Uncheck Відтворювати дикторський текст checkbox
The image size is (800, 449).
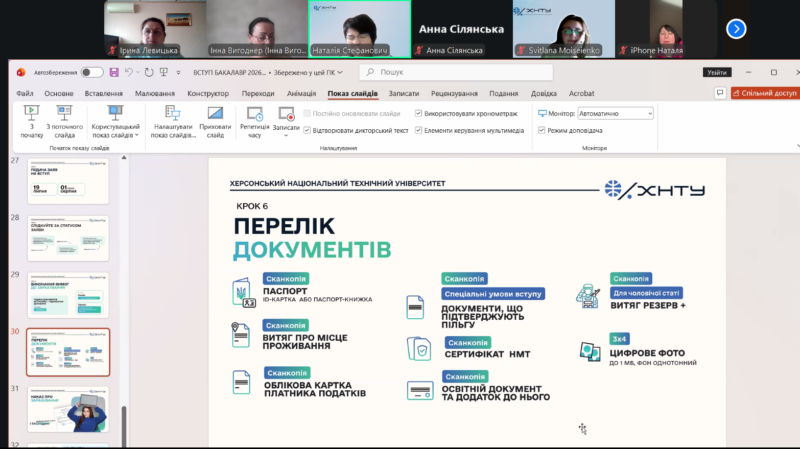(x=307, y=130)
